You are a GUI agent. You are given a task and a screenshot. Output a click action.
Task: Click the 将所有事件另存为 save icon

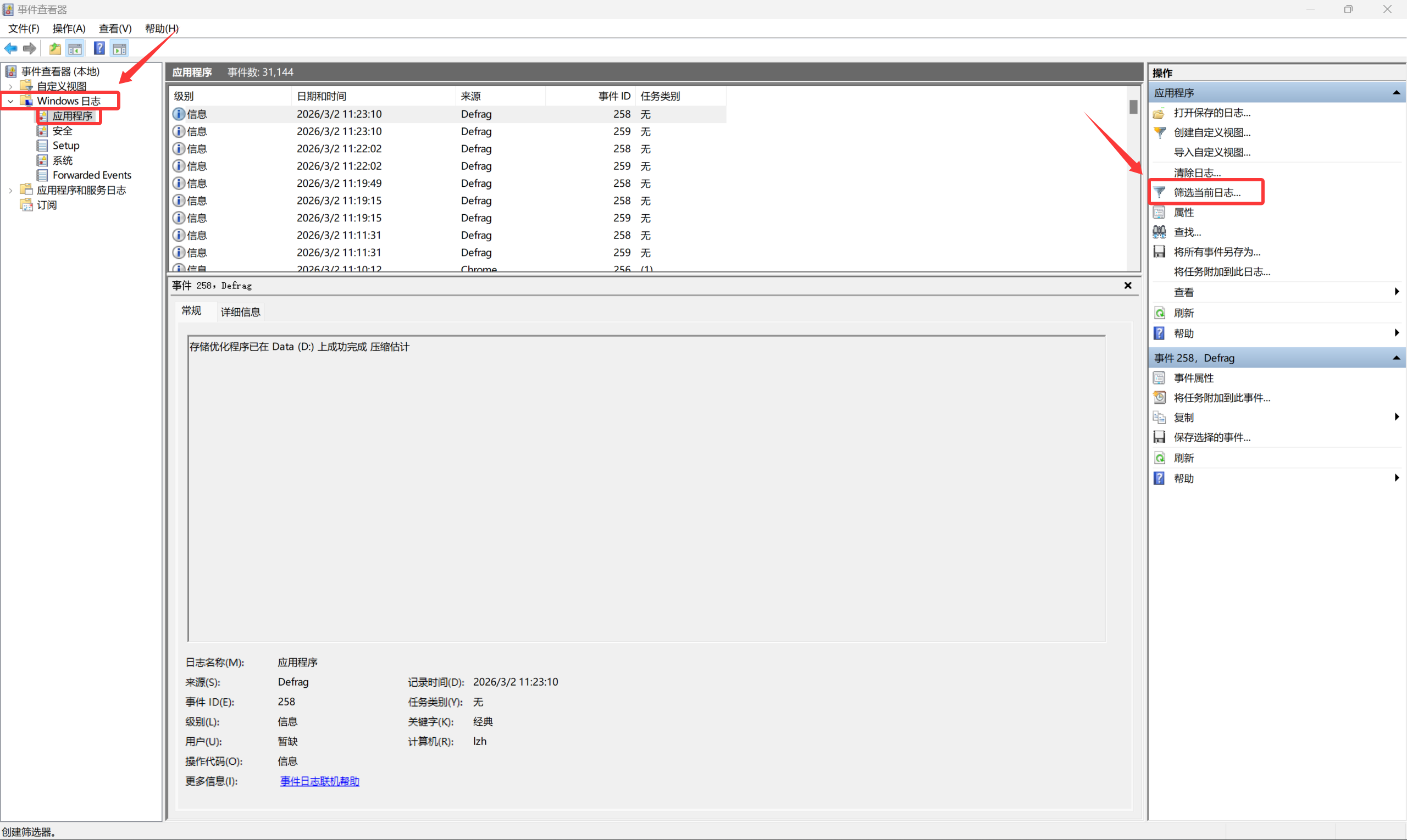(1159, 252)
